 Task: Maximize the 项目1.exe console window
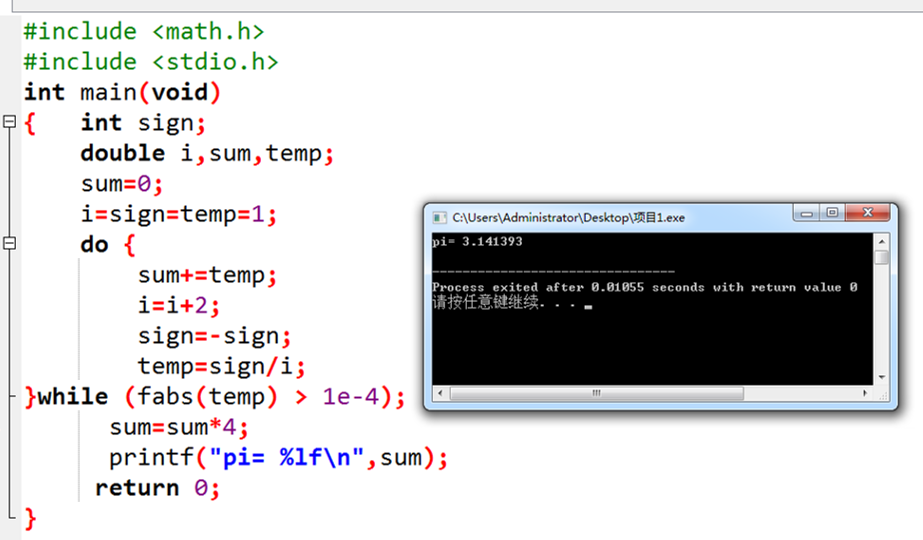pos(832,213)
